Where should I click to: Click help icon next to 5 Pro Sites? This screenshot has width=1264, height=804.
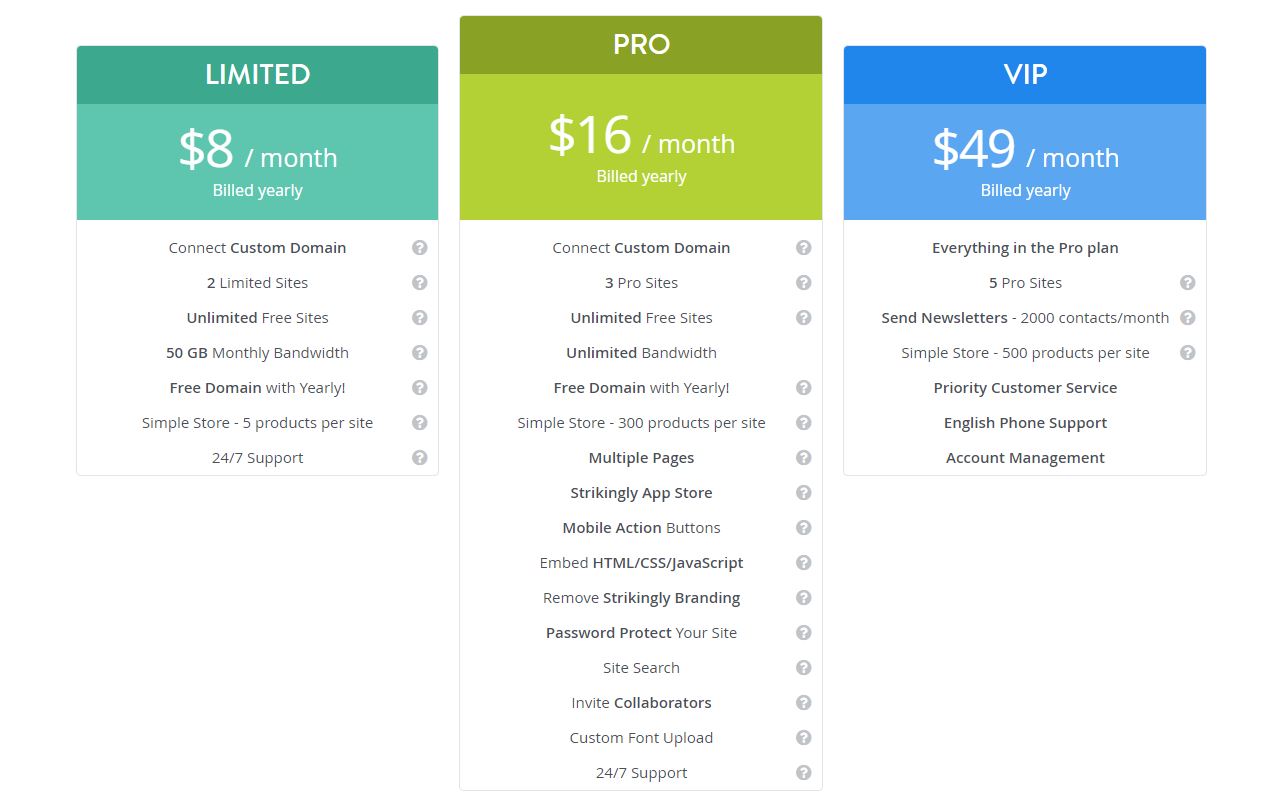click(1188, 283)
